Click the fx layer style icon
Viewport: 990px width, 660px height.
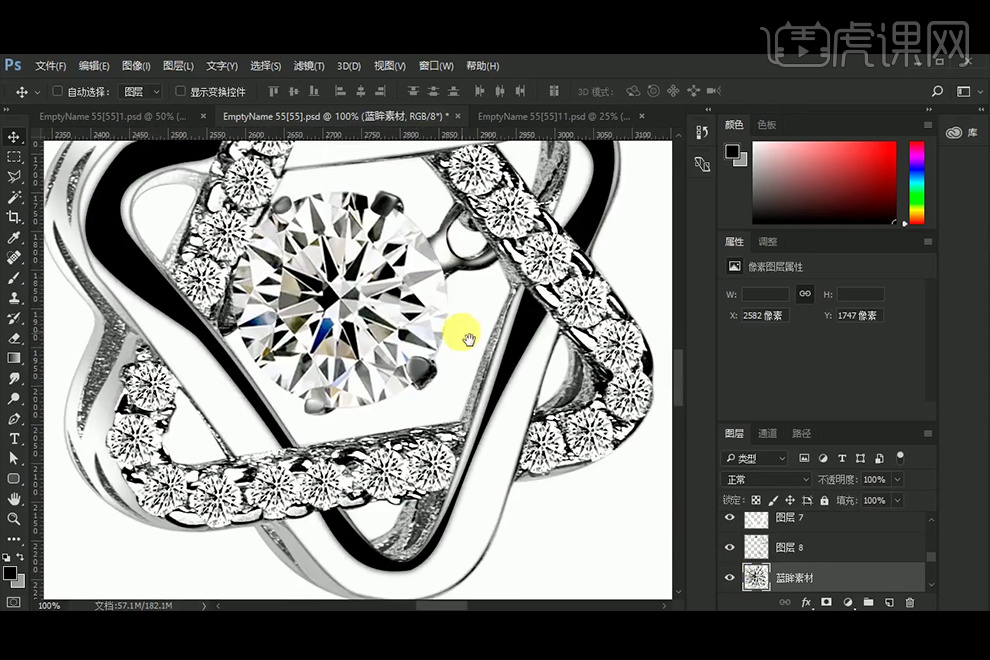click(x=806, y=603)
